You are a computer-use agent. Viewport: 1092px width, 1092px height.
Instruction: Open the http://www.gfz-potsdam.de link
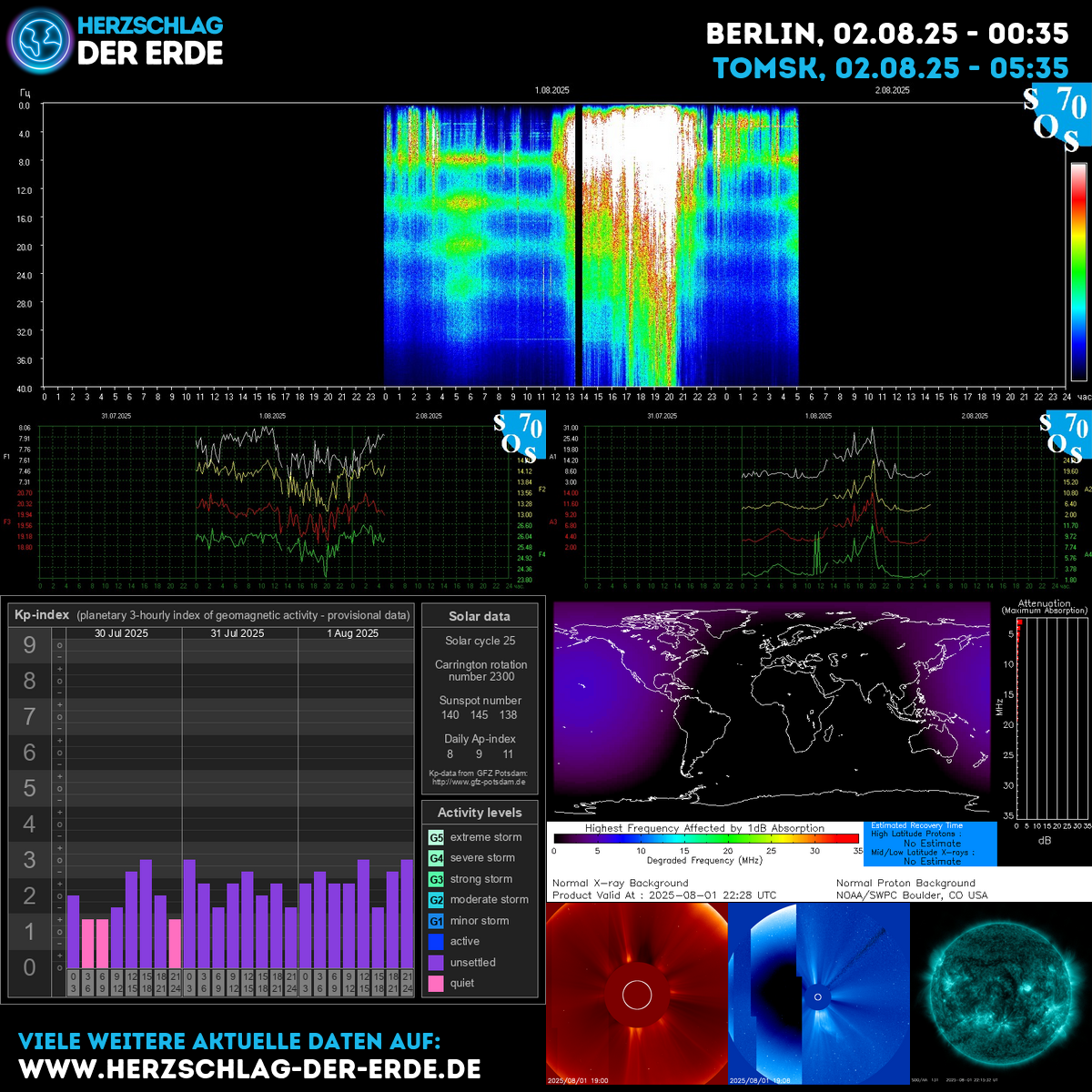pos(479,783)
